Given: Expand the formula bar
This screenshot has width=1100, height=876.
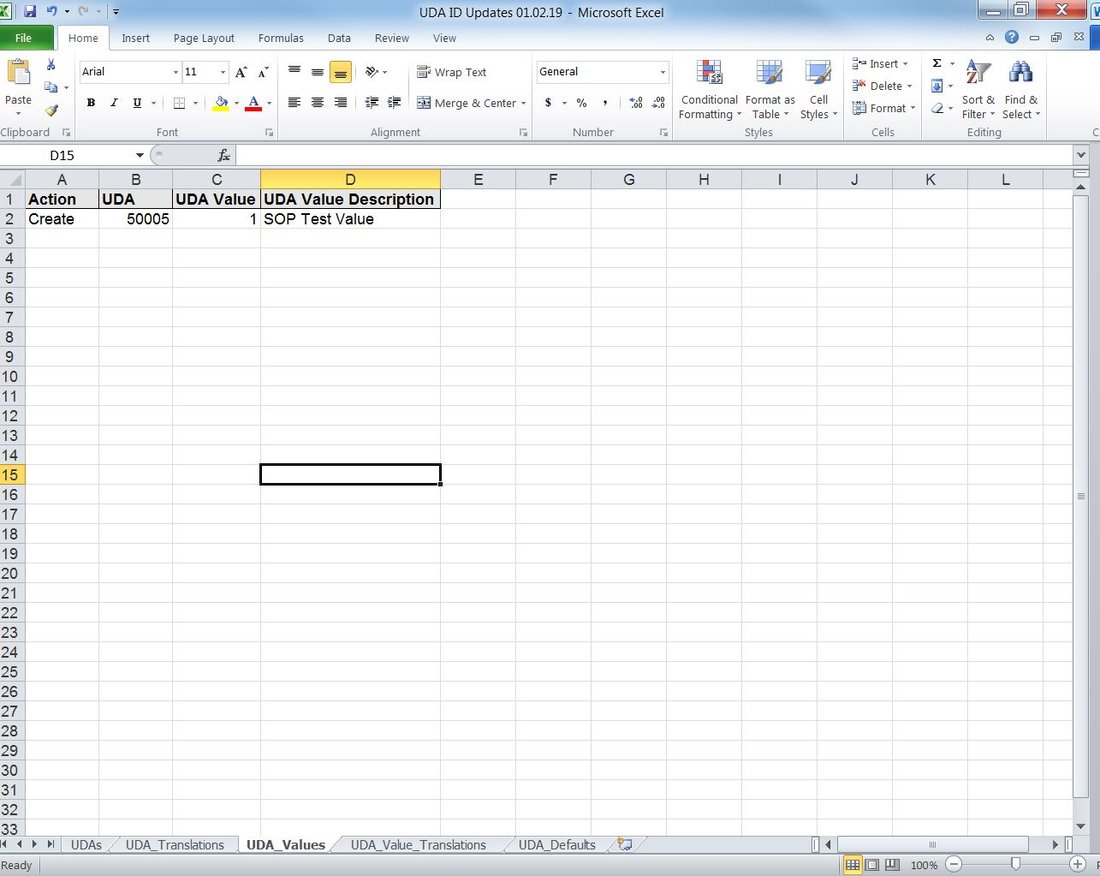Looking at the screenshot, I should click(x=1080, y=155).
